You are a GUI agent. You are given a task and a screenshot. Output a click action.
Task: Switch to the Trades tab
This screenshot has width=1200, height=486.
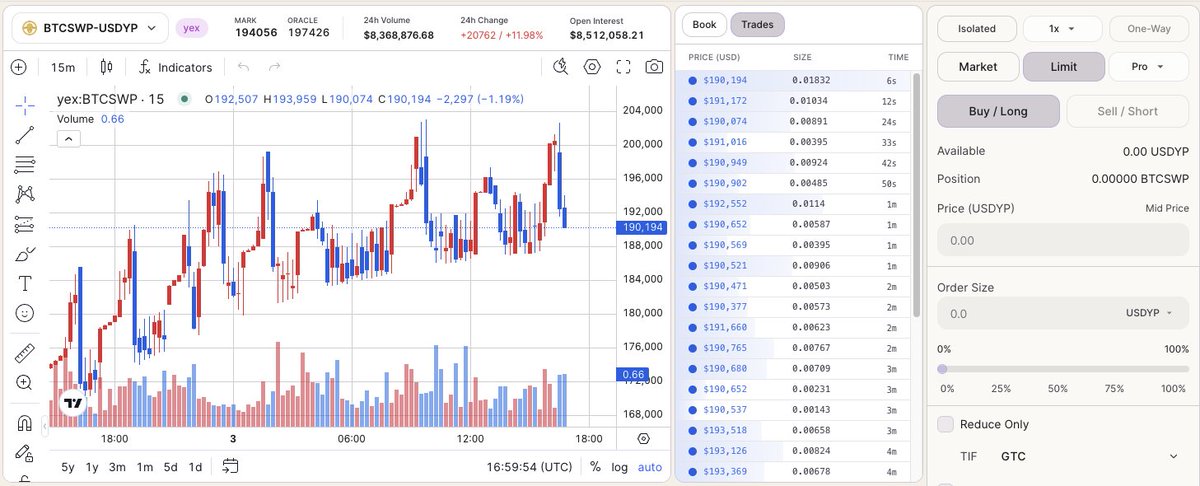point(758,24)
